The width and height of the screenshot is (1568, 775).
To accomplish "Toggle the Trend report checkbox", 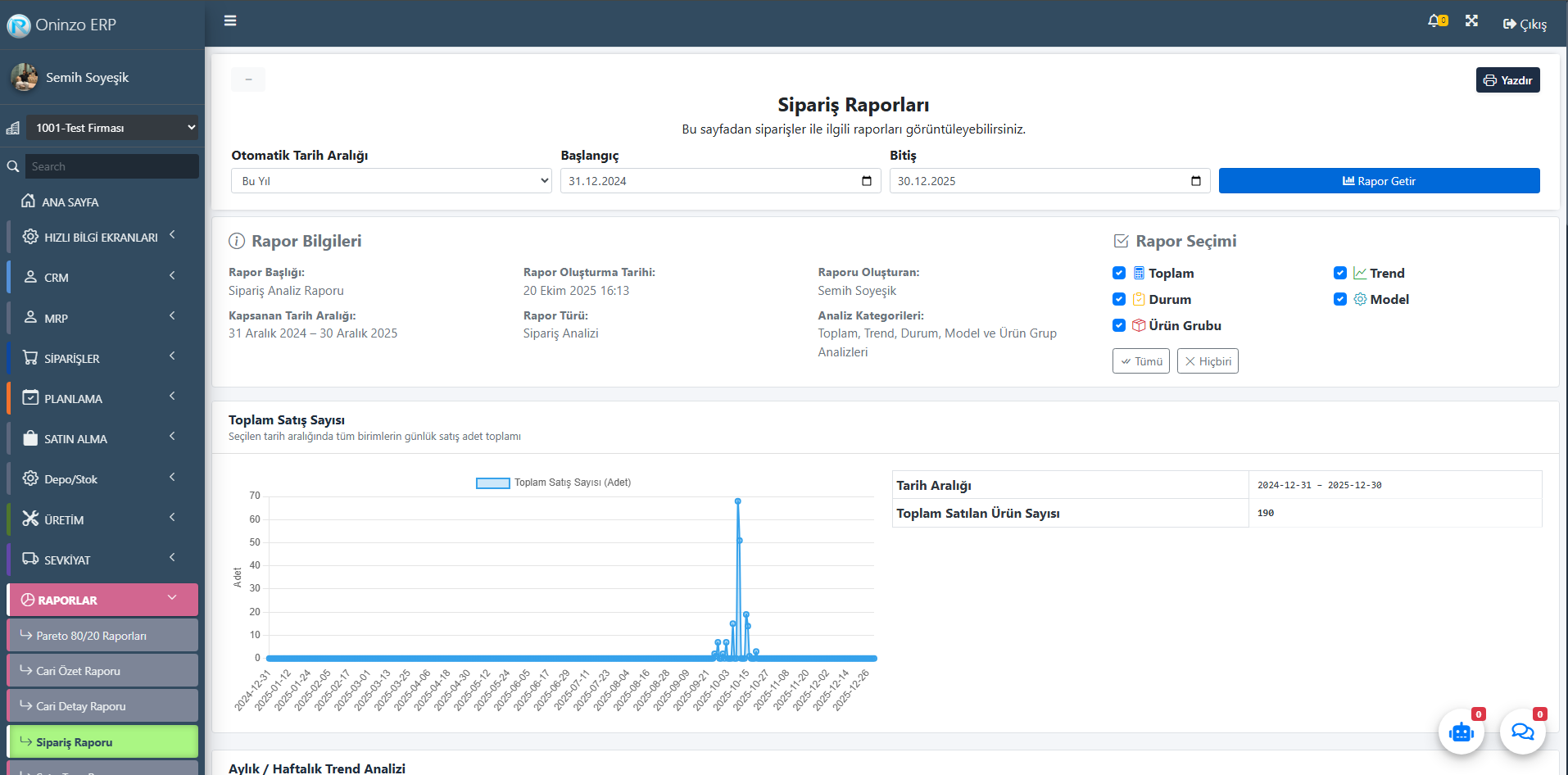I will pyautogui.click(x=1340, y=273).
